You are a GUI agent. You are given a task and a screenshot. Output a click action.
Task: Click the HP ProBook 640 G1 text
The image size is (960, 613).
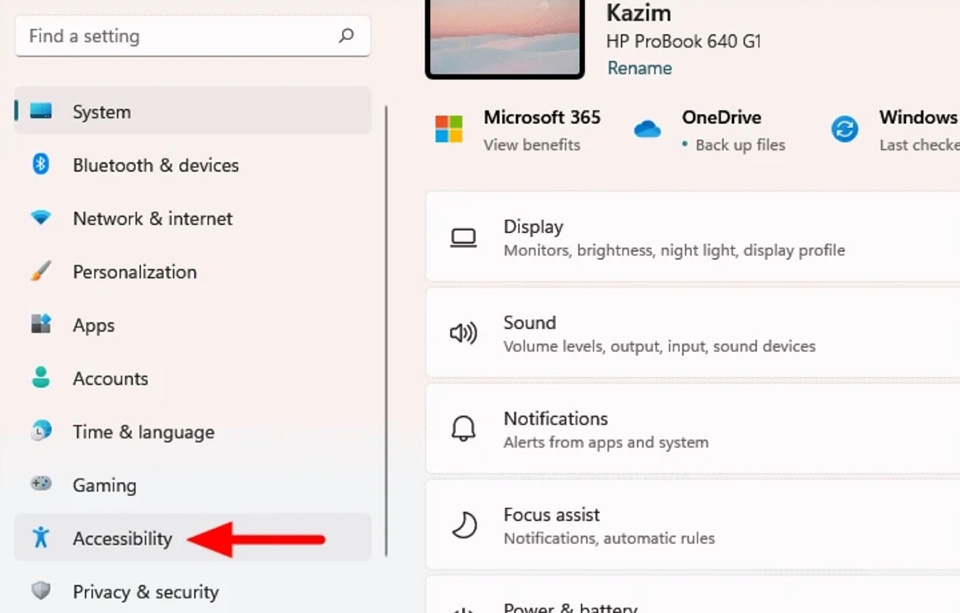tap(683, 41)
